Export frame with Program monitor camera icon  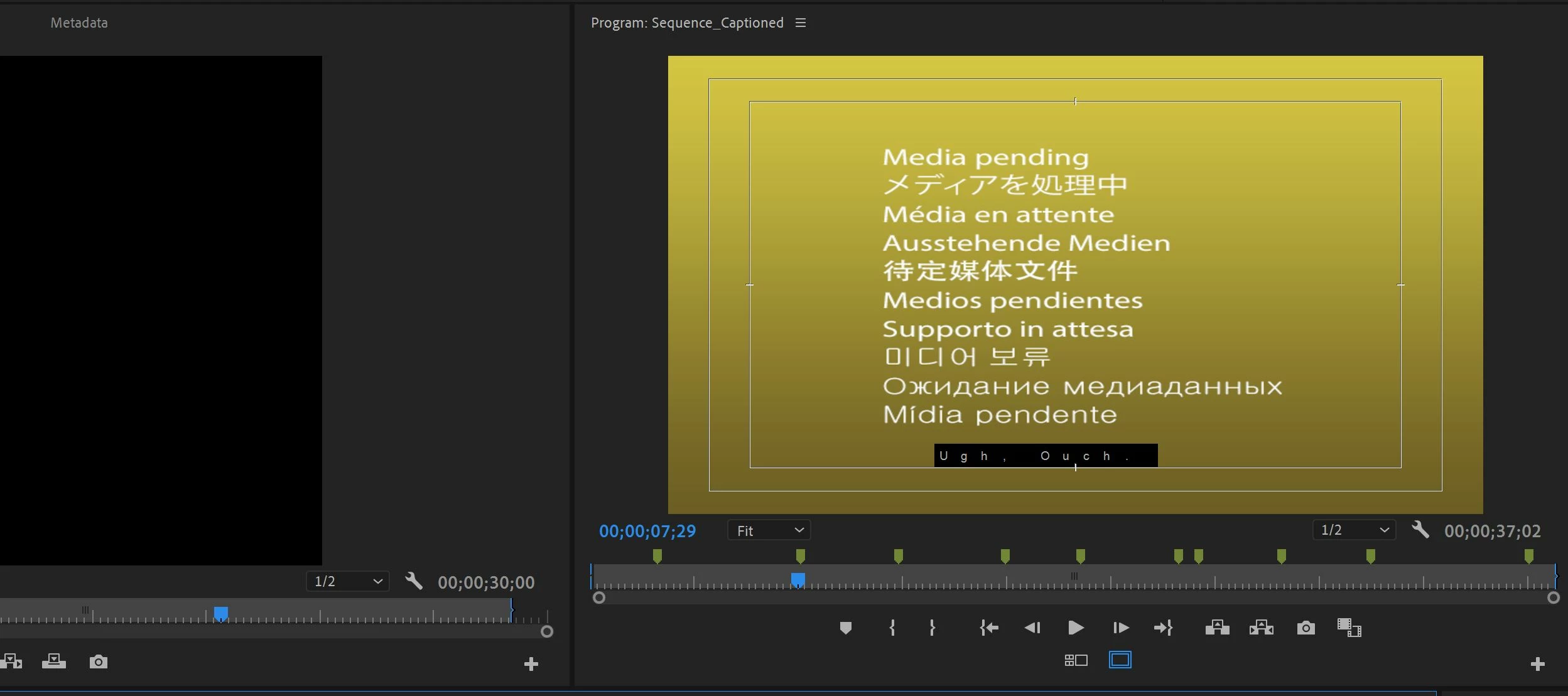pos(1306,628)
